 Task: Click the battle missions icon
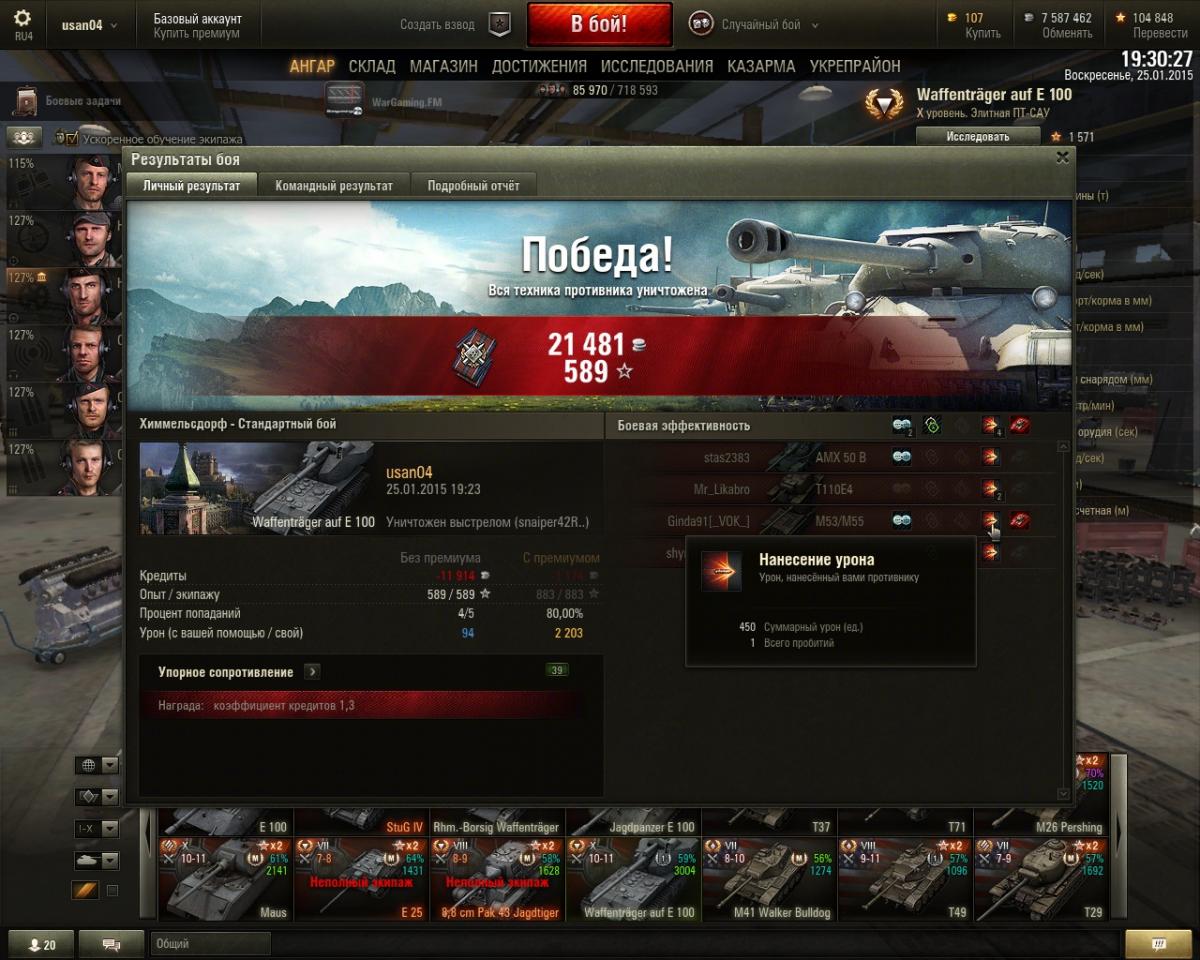(x=27, y=101)
